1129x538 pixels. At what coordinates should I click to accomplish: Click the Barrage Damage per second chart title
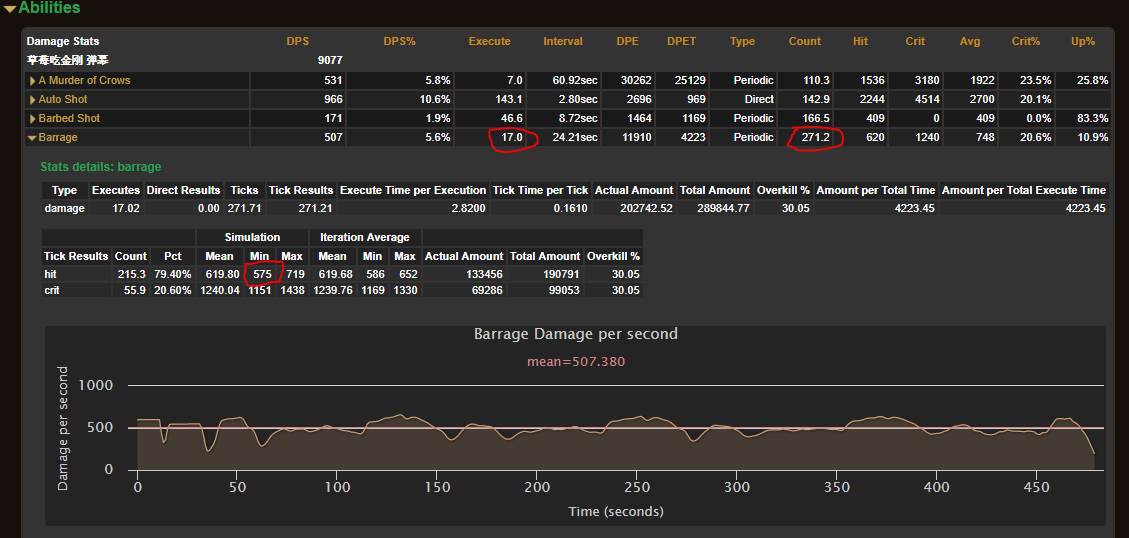click(575, 334)
